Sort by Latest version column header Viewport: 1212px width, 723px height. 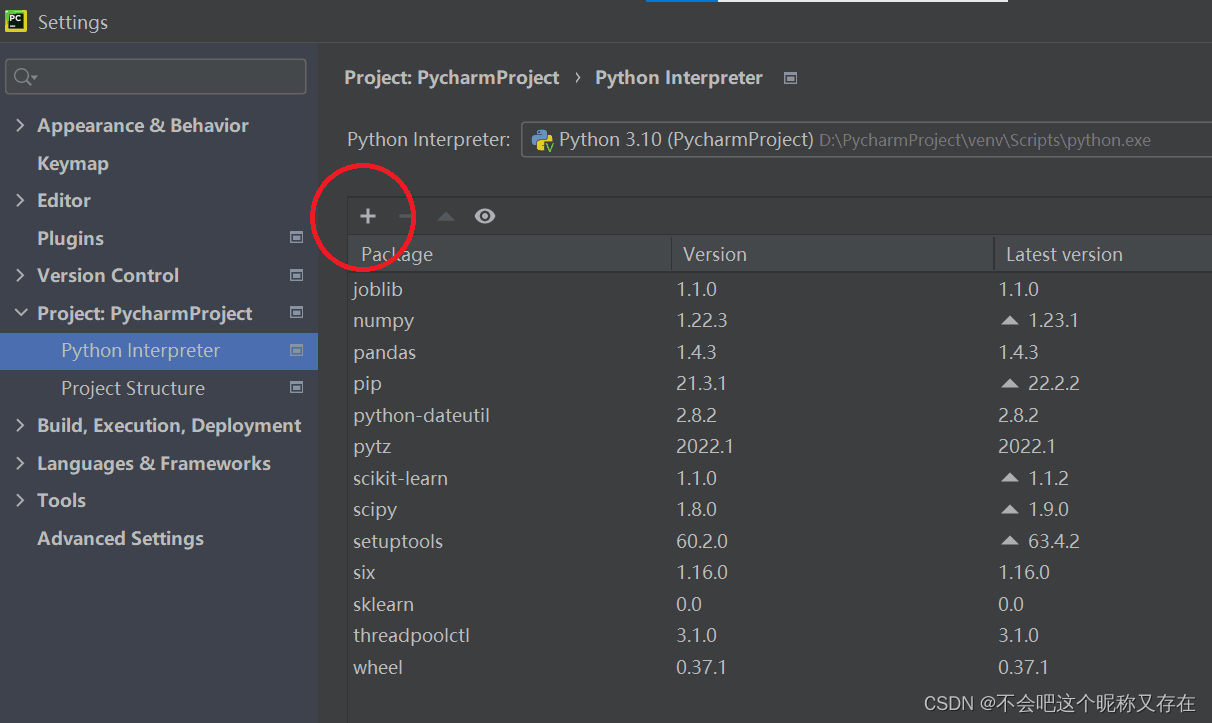coord(1103,254)
